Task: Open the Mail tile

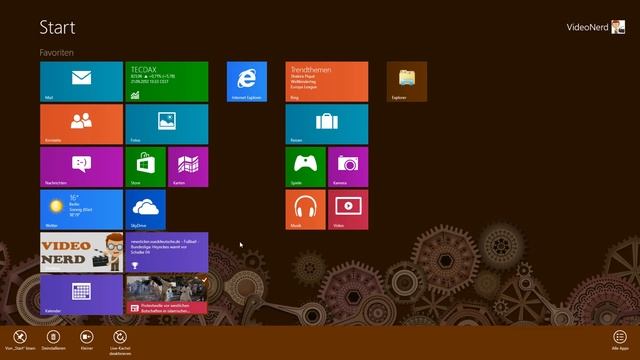Action: pos(81,82)
